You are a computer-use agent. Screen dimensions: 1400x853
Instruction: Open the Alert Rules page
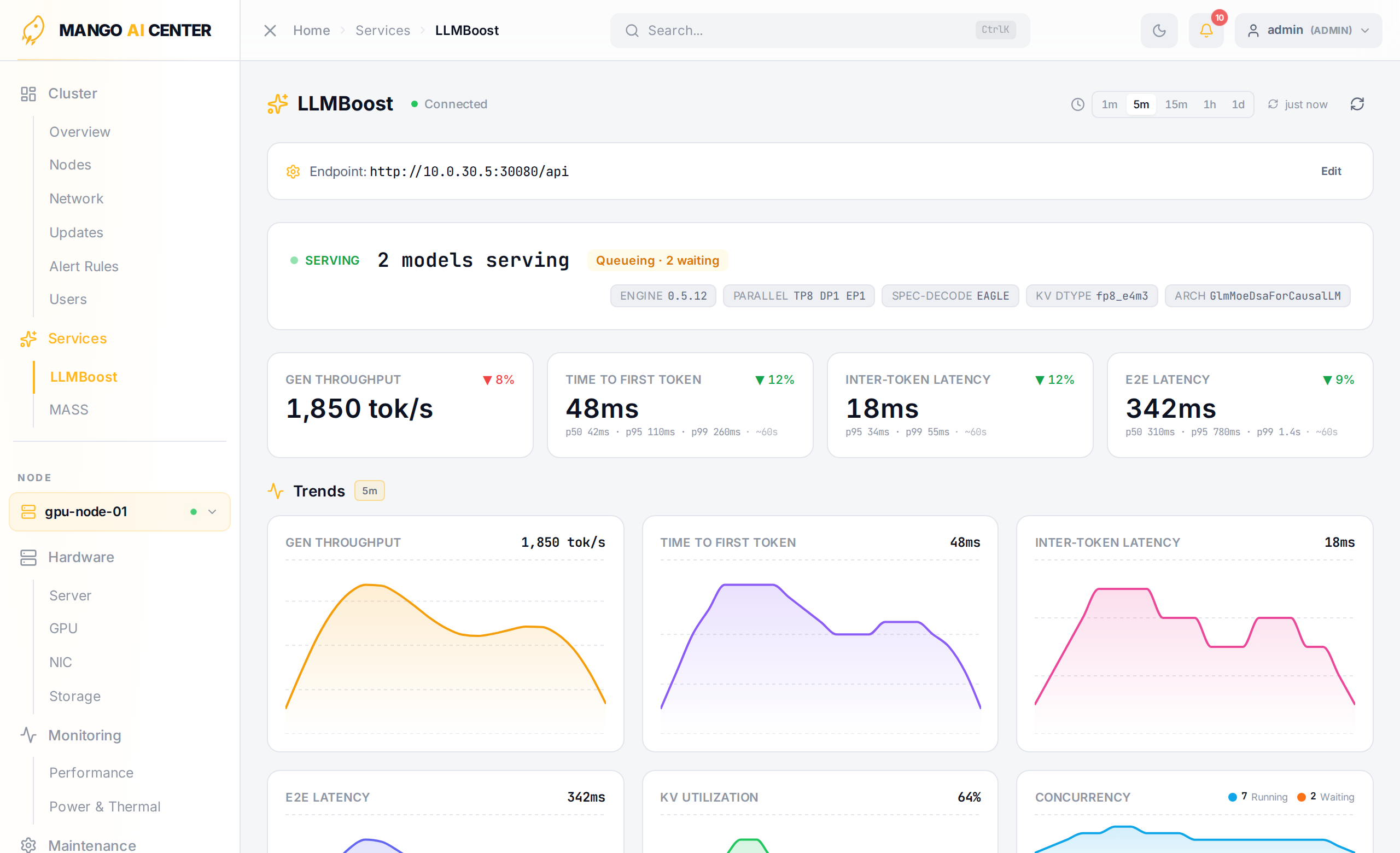[x=84, y=266]
